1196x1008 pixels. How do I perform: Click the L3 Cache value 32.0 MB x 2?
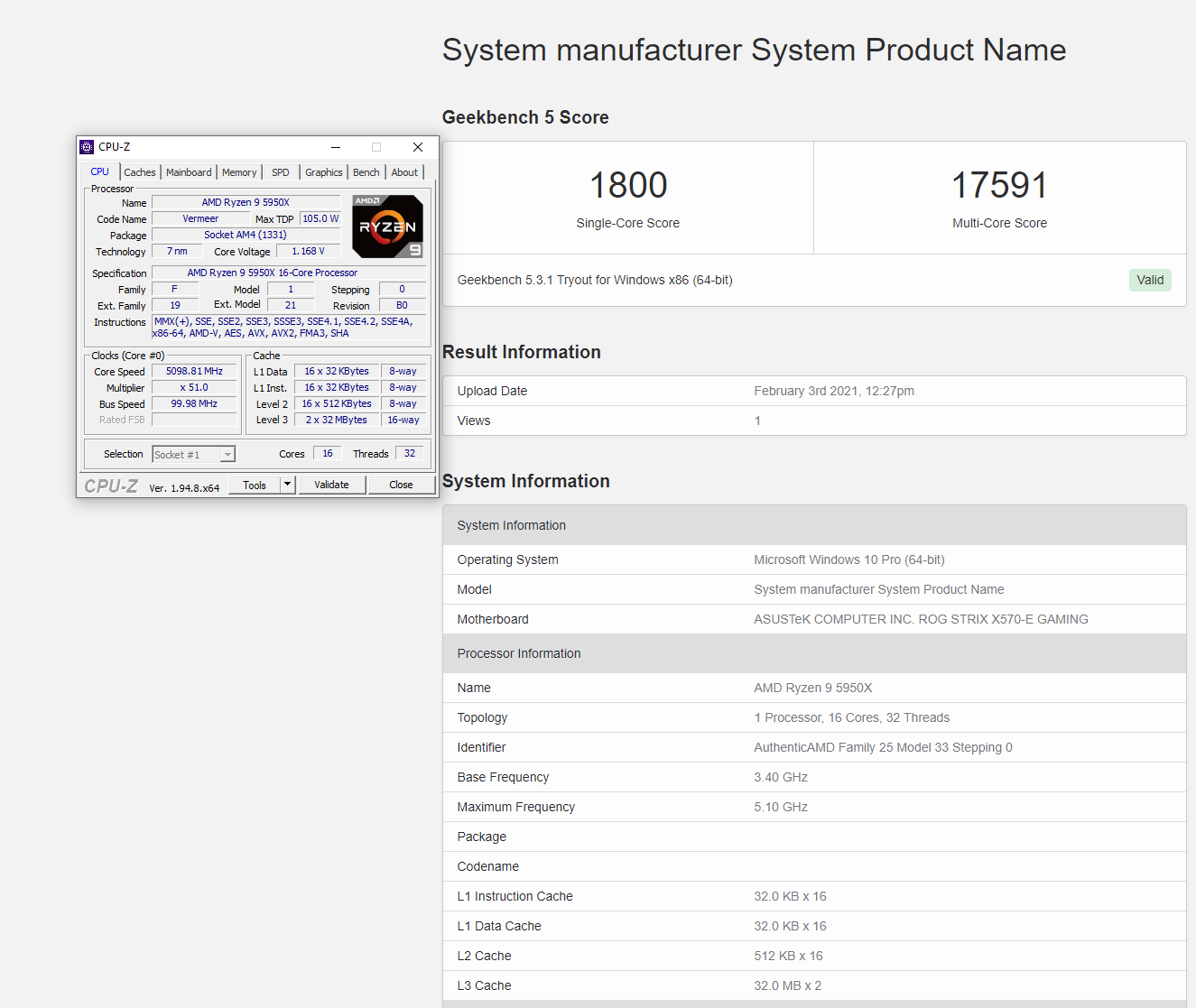click(788, 985)
